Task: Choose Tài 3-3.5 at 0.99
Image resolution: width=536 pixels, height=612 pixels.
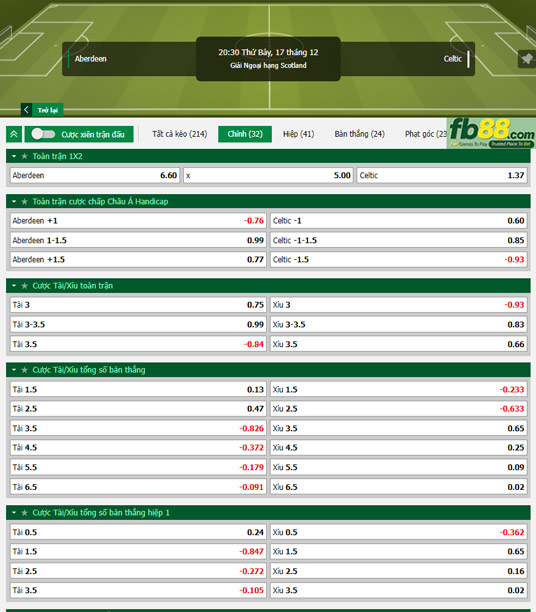Action: point(138,324)
